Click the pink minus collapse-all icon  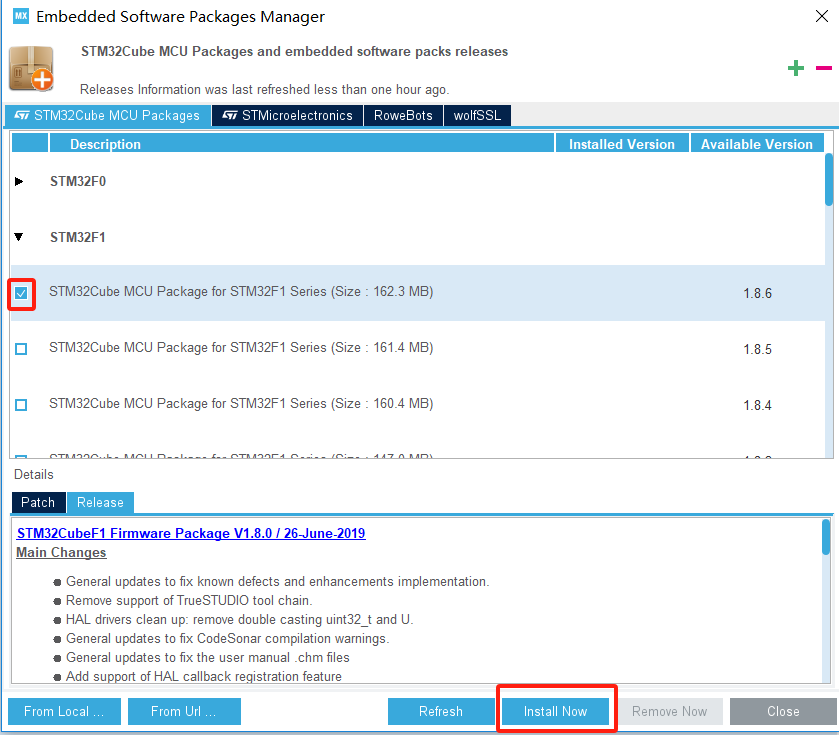point(823,68)
